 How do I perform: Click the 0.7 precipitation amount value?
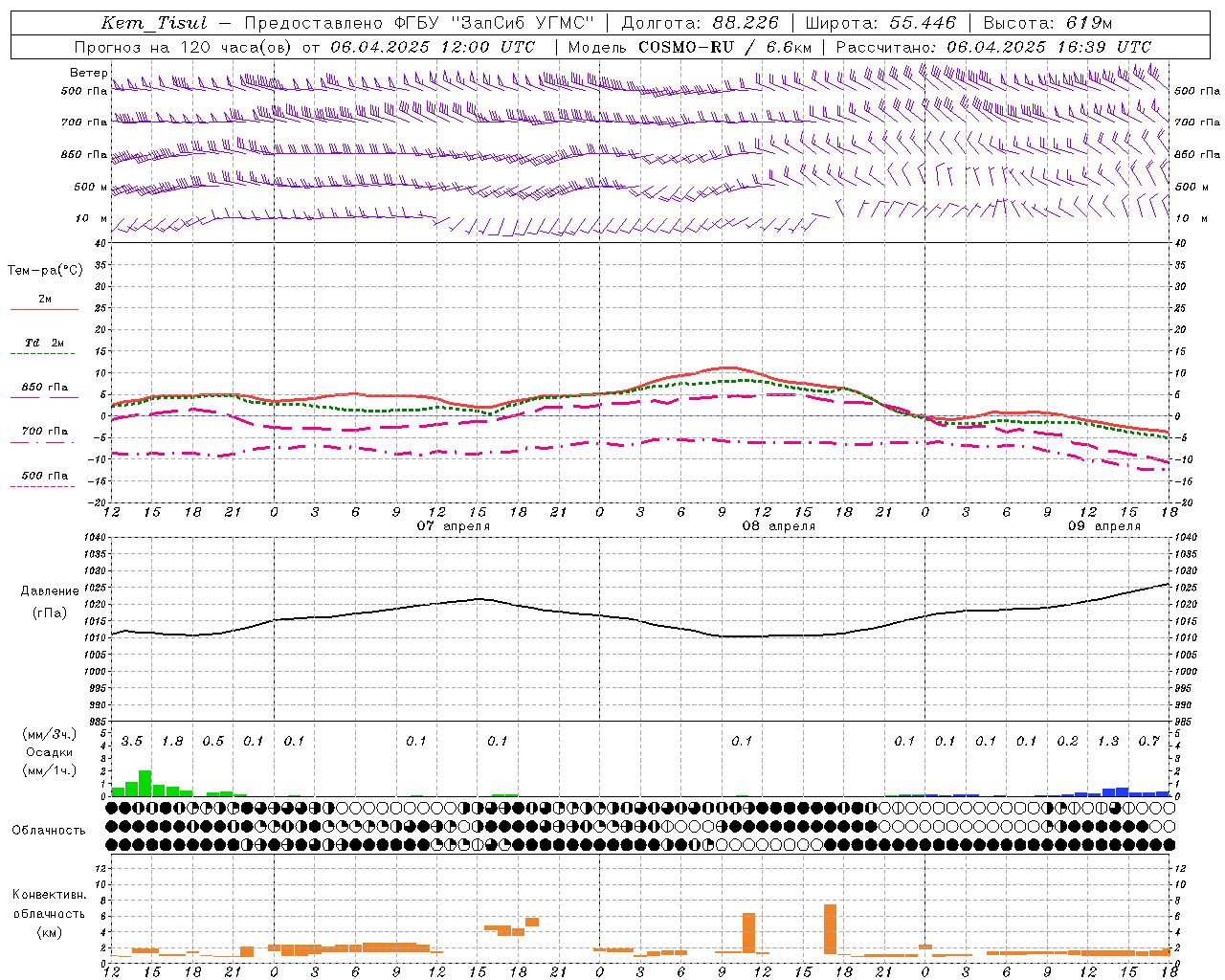(1148, 742)
